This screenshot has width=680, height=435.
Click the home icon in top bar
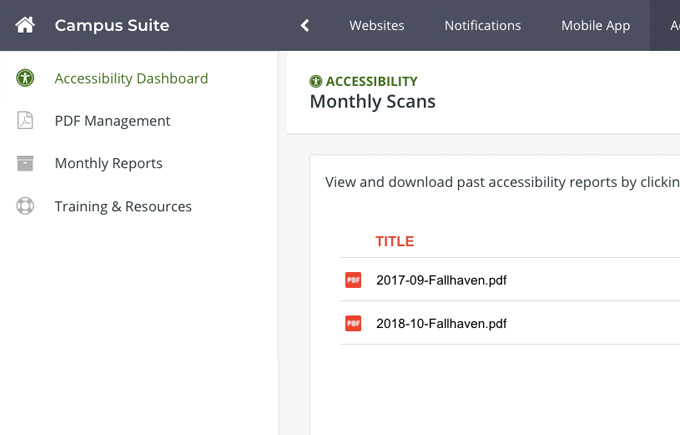tap(25, 25)
